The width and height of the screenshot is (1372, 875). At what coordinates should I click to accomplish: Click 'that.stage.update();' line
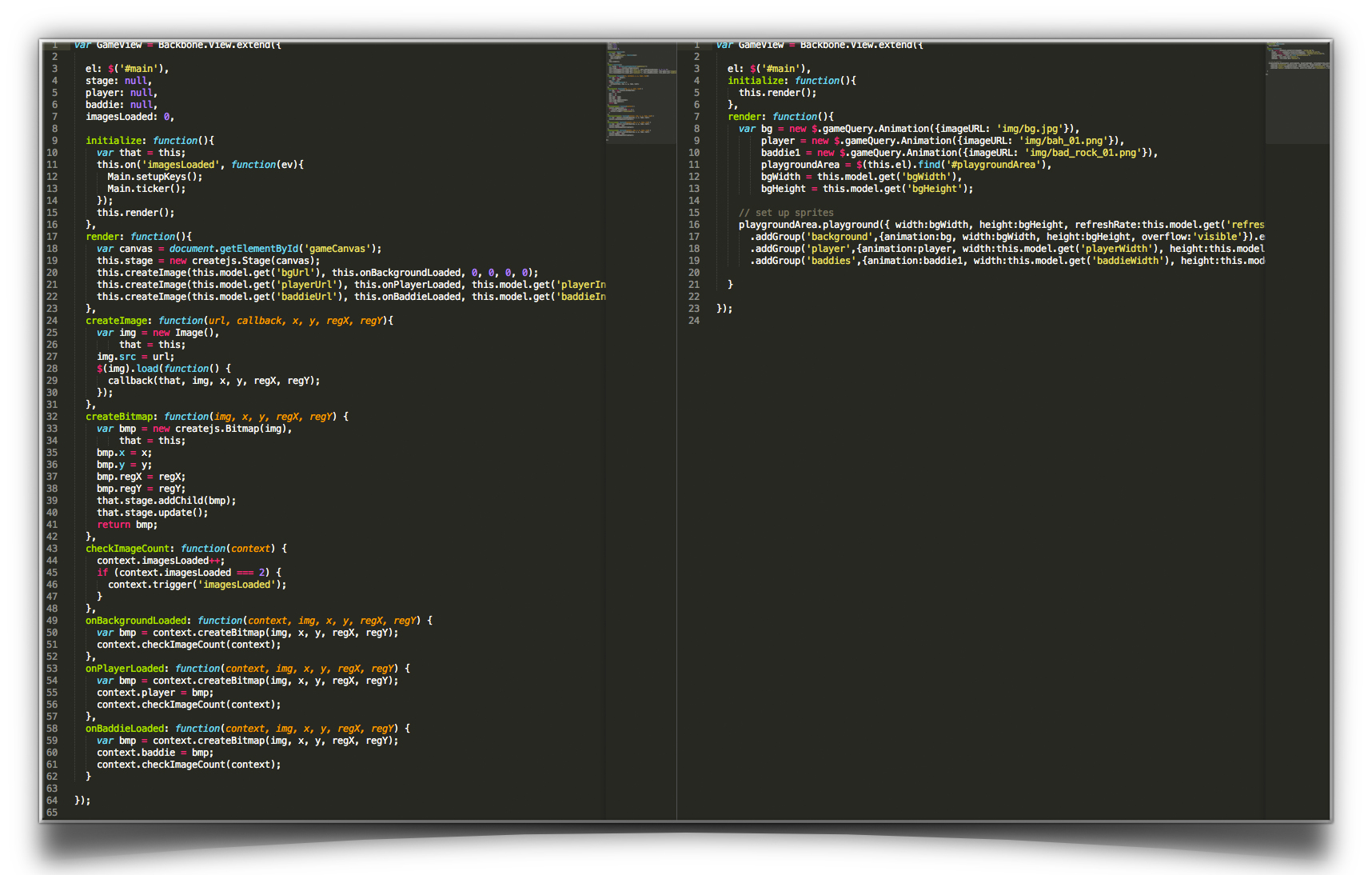pos(152,513)
